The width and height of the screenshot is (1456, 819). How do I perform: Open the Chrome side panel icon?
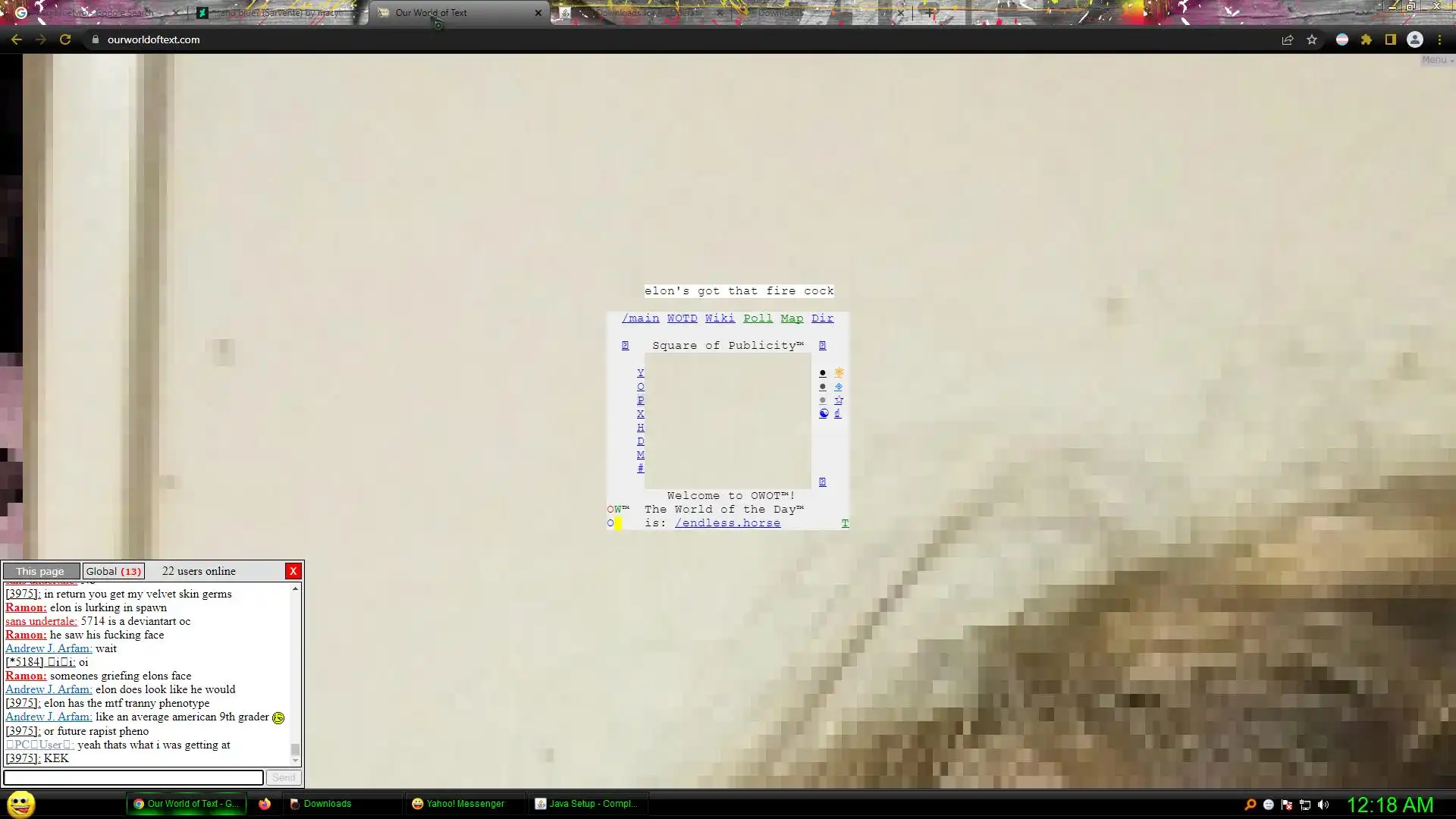(1391, 39)
